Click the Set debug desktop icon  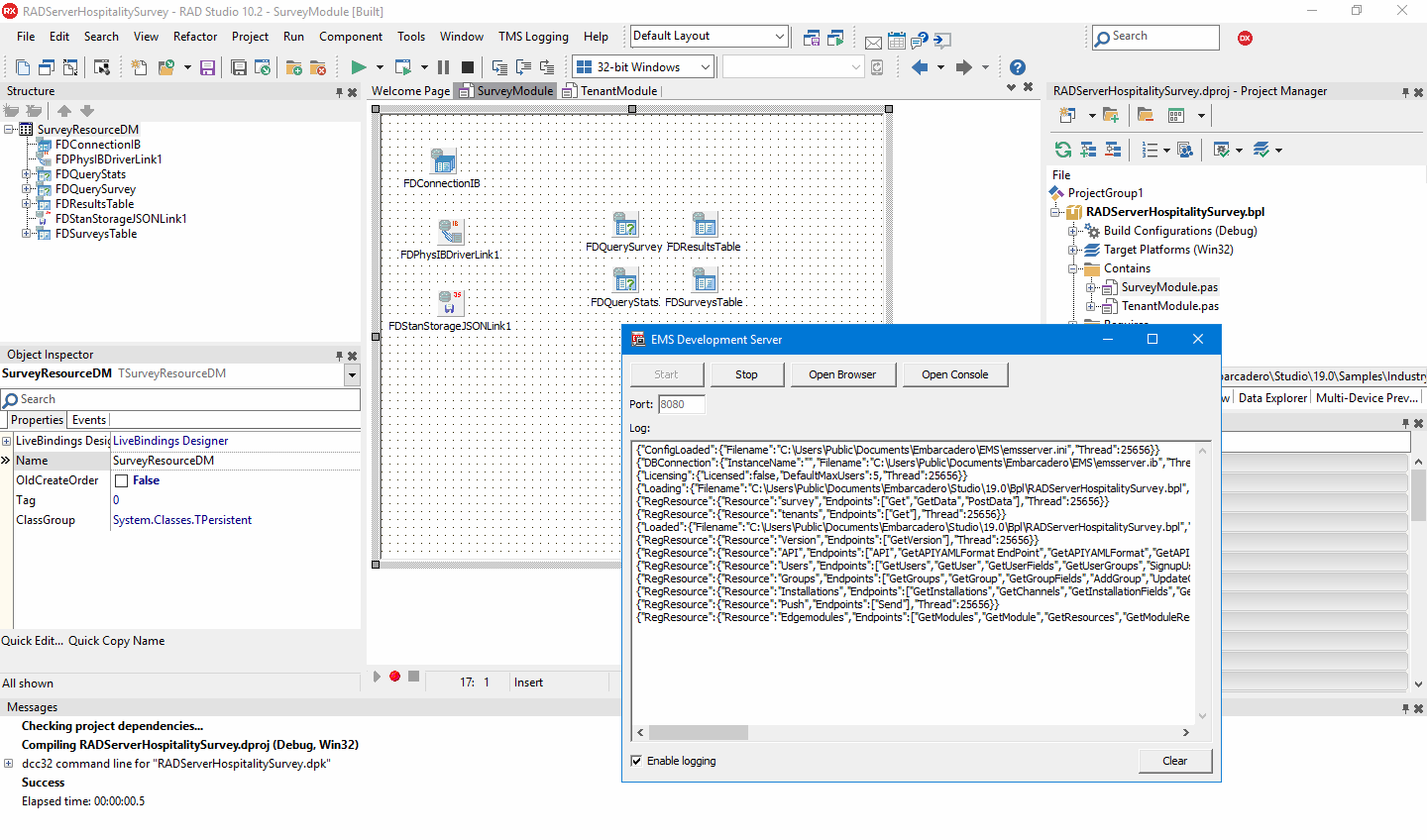pos(835,39)
